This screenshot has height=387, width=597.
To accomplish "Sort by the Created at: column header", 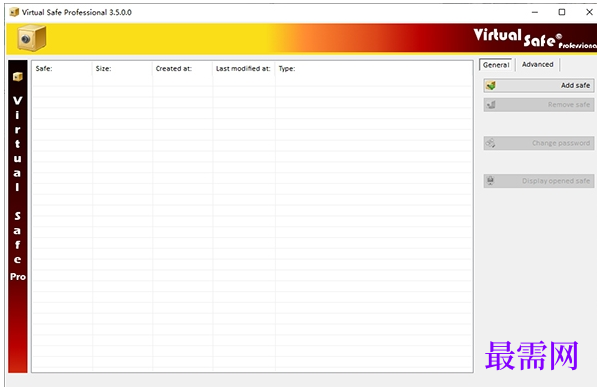I will click(182, 69).
